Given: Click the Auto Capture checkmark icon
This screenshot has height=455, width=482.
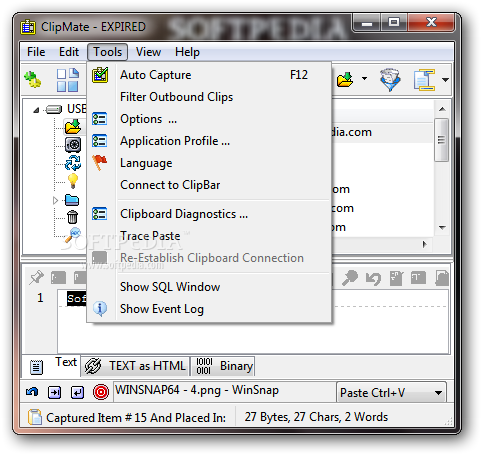Looking at the screenshot, I should tap(100, 75).
